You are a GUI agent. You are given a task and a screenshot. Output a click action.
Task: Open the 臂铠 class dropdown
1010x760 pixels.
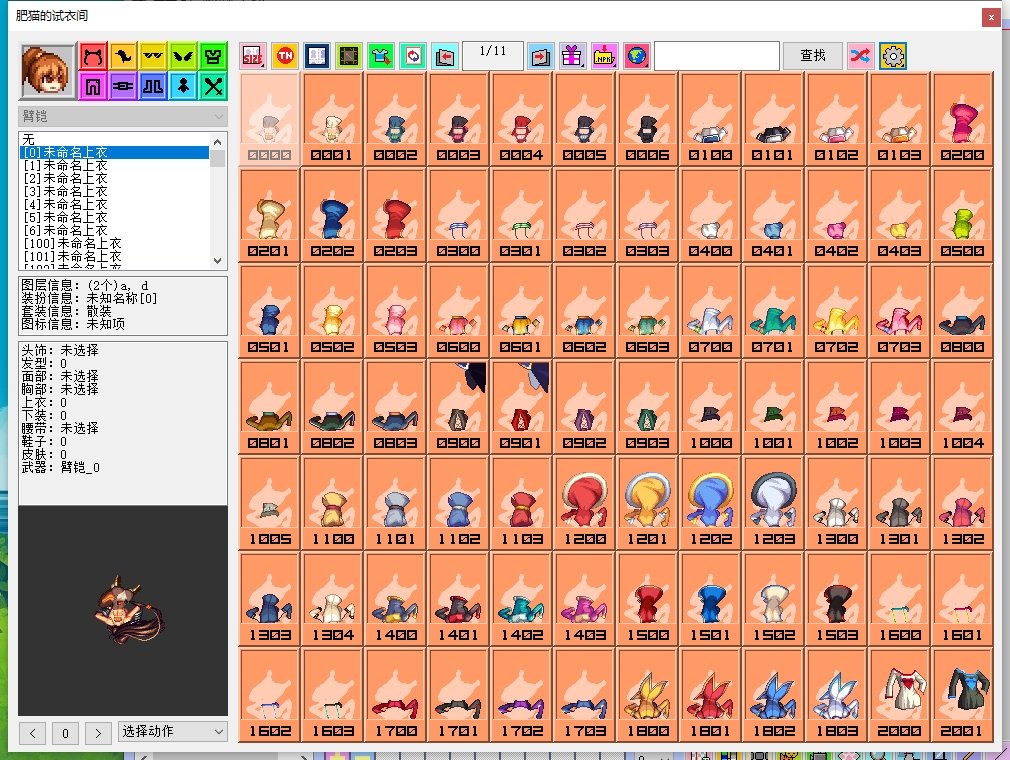(x=122, y=117)
